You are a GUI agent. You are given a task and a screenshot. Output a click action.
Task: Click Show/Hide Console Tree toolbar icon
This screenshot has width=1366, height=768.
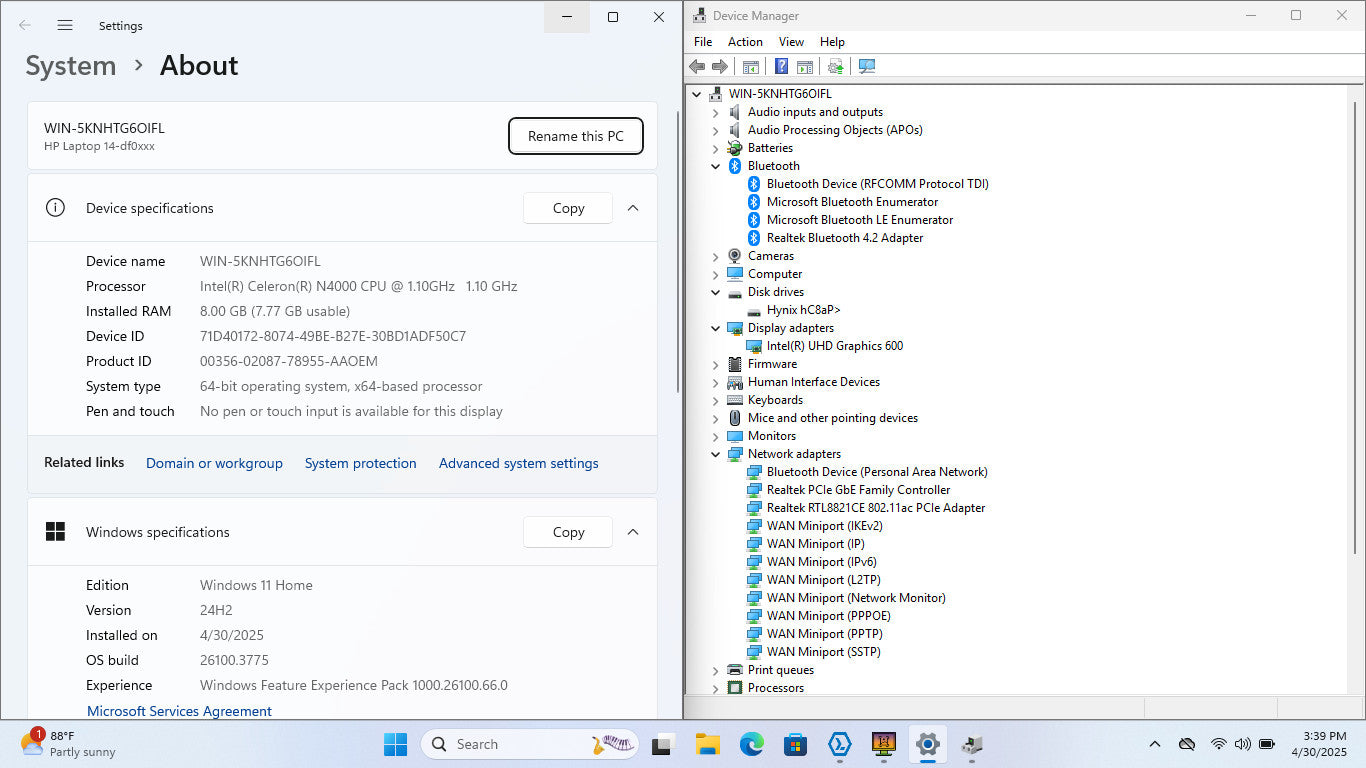[750, 66]
